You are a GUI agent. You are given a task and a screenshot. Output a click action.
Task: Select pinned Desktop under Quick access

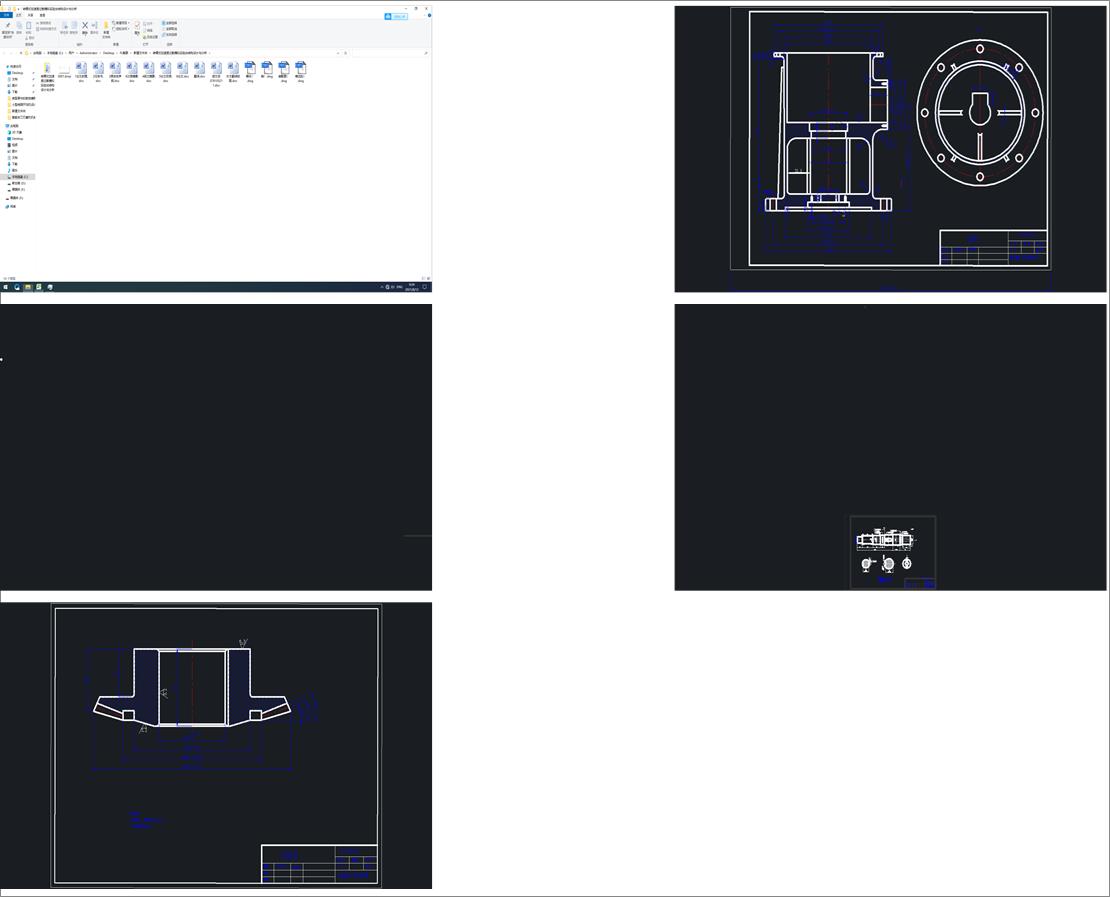tap(16, 73)
